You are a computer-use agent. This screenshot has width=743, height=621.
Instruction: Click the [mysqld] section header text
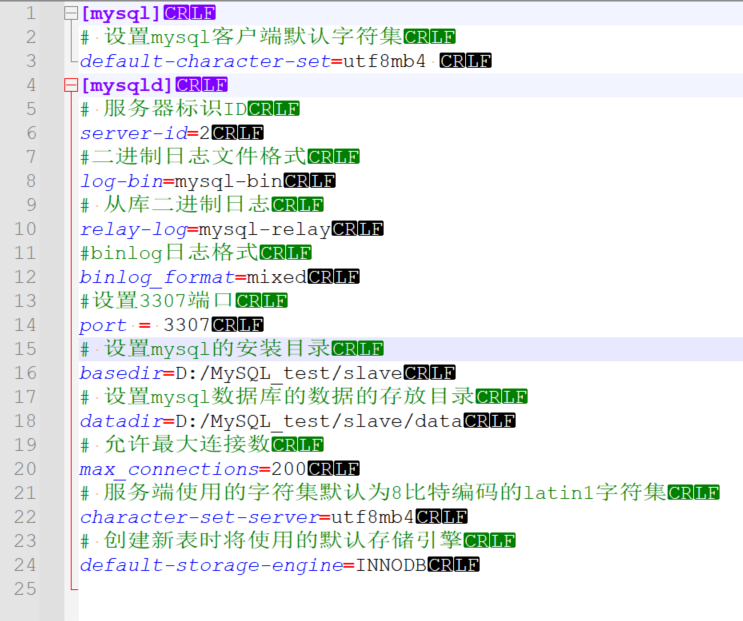[x=127, y=85]
